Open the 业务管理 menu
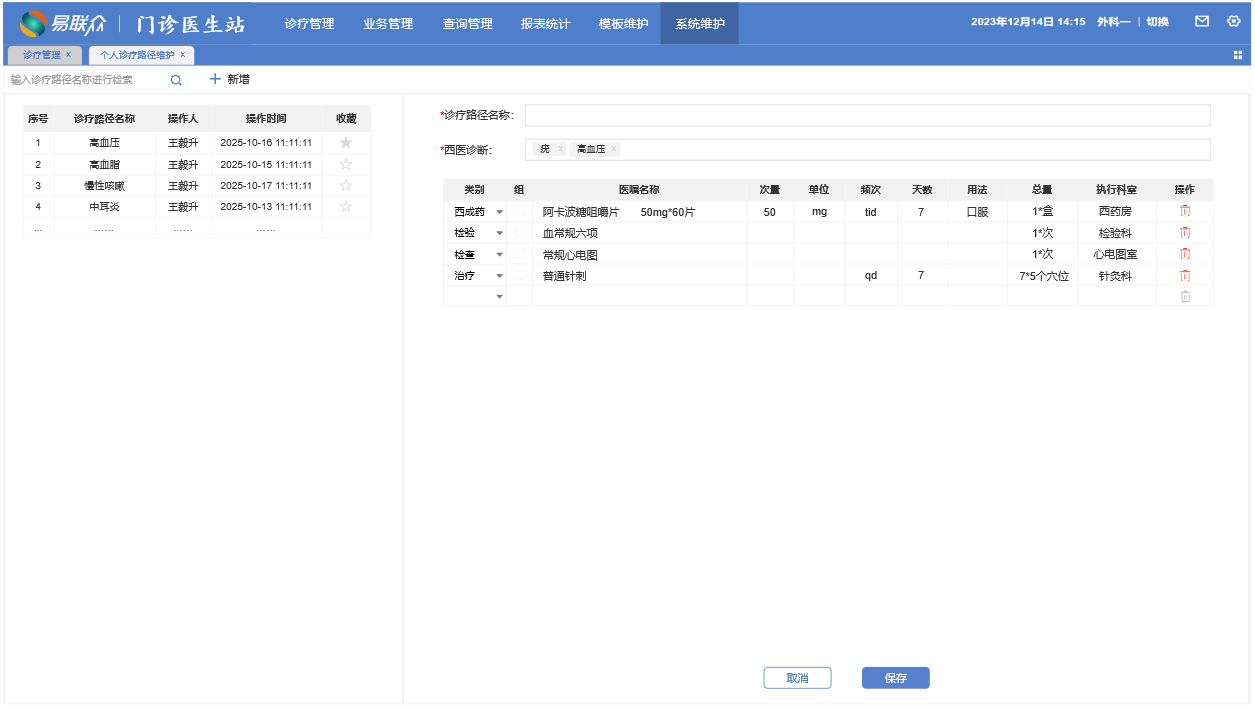The height and width of the screenshot is (708, 1255). [388, 23]
